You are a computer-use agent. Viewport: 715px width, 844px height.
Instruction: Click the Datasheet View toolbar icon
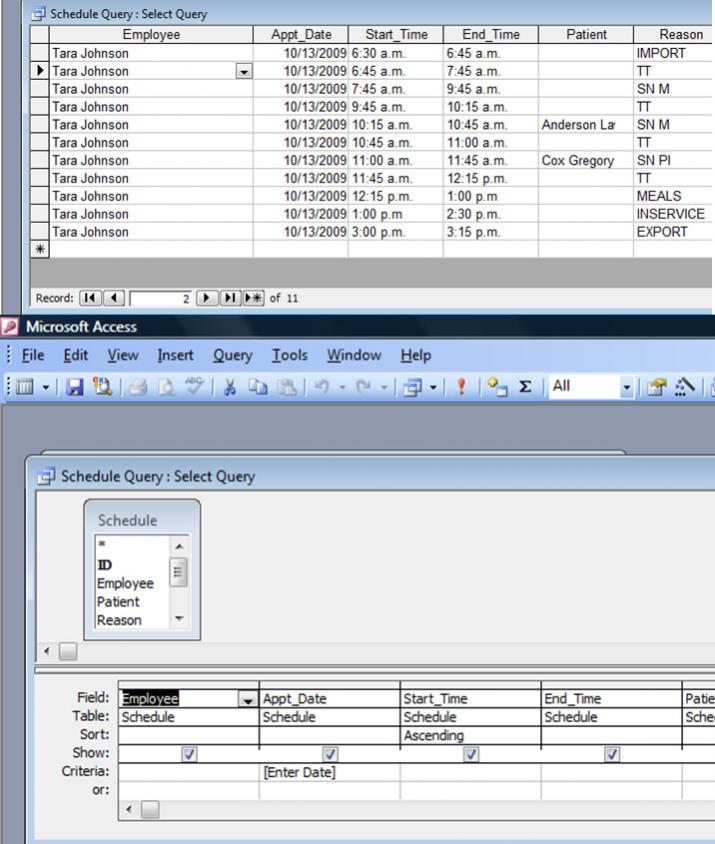25,387
